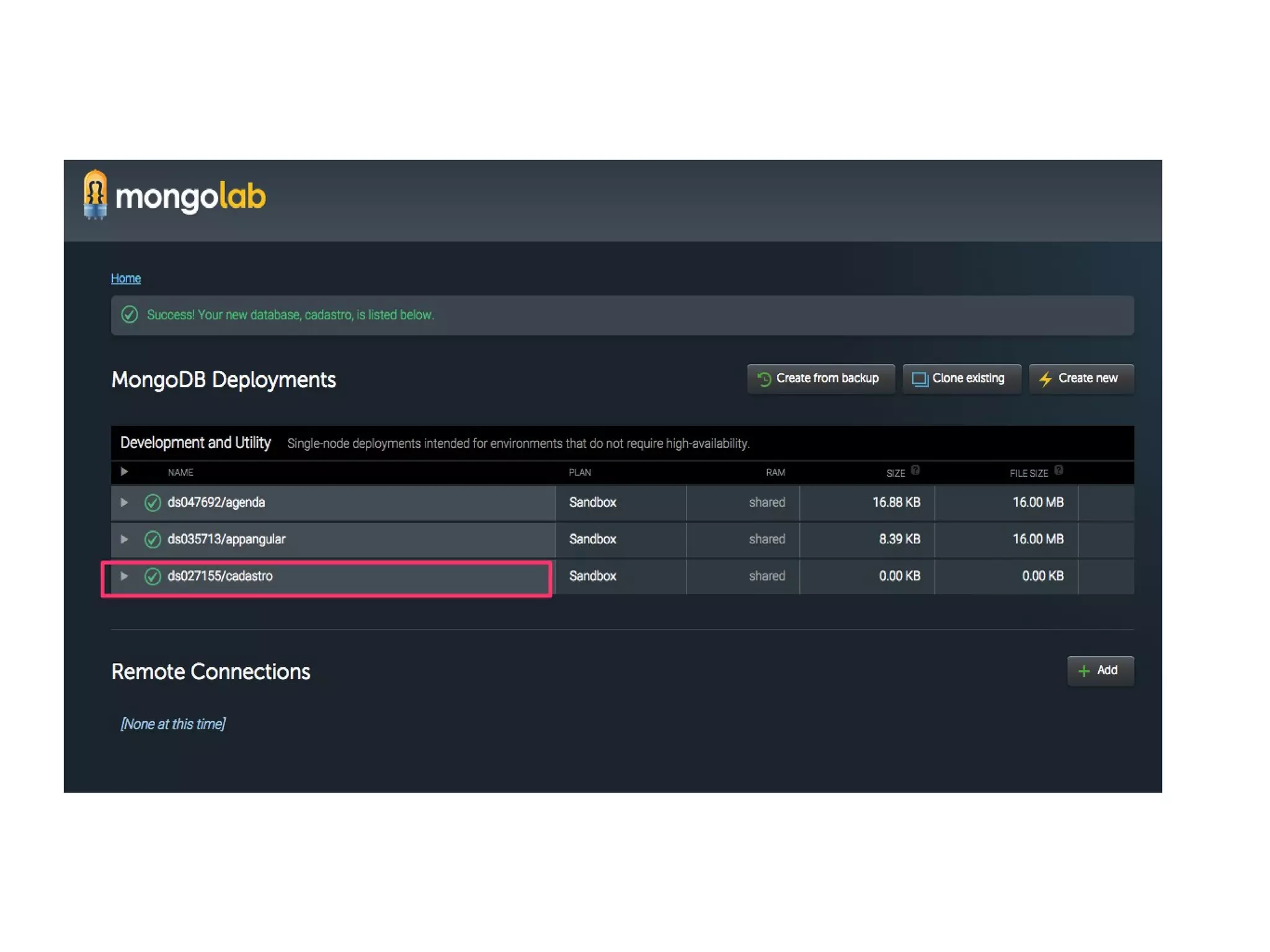The image size is (1270, 952).
Task: Click the green checkmark in success banner
Action: pyautogui.click(x=130, y=314)
